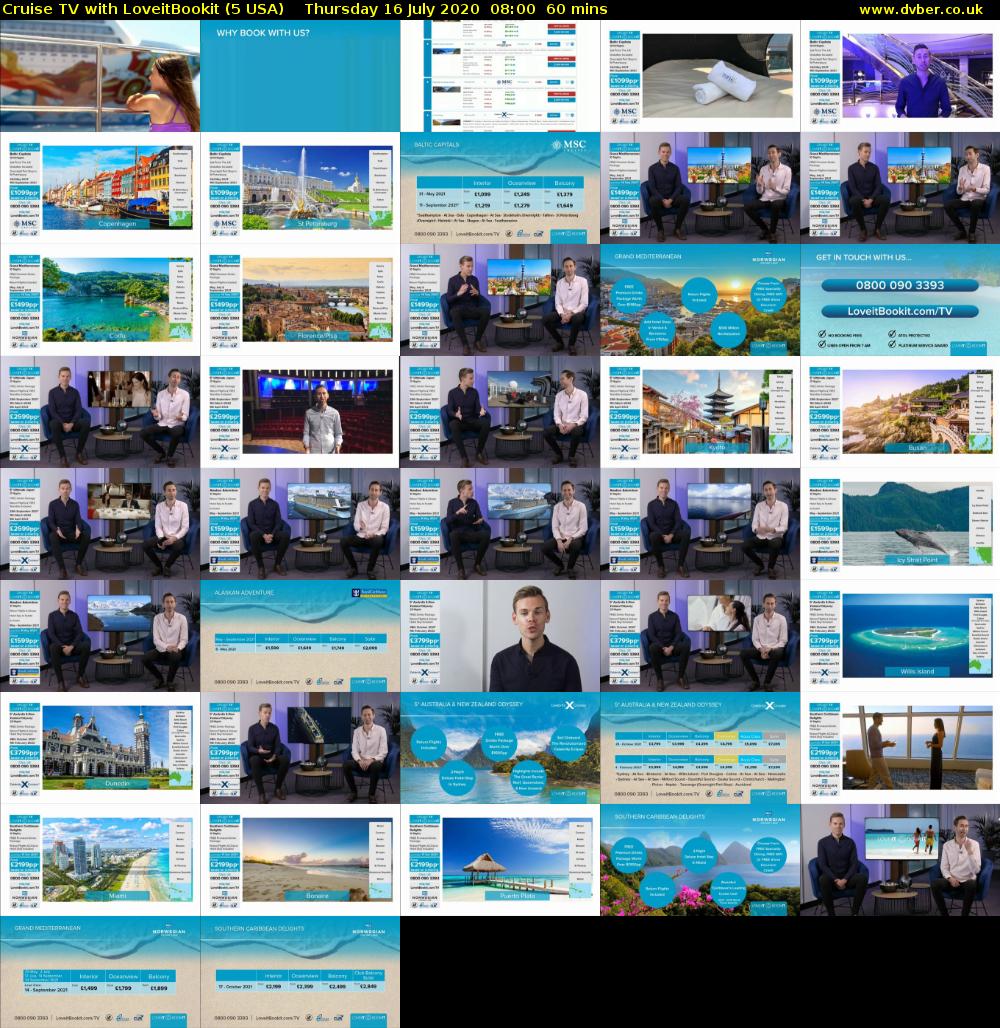Select the 'Cruise TV with LoveitBookit (5 USA)' title
The image size is (1000, 1028).
point(143,9)
